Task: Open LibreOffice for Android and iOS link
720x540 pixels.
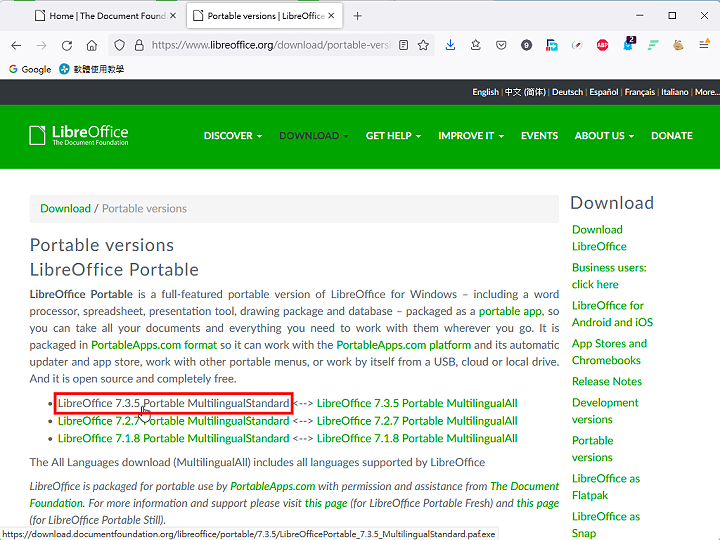Action: (x=612, y=314)
